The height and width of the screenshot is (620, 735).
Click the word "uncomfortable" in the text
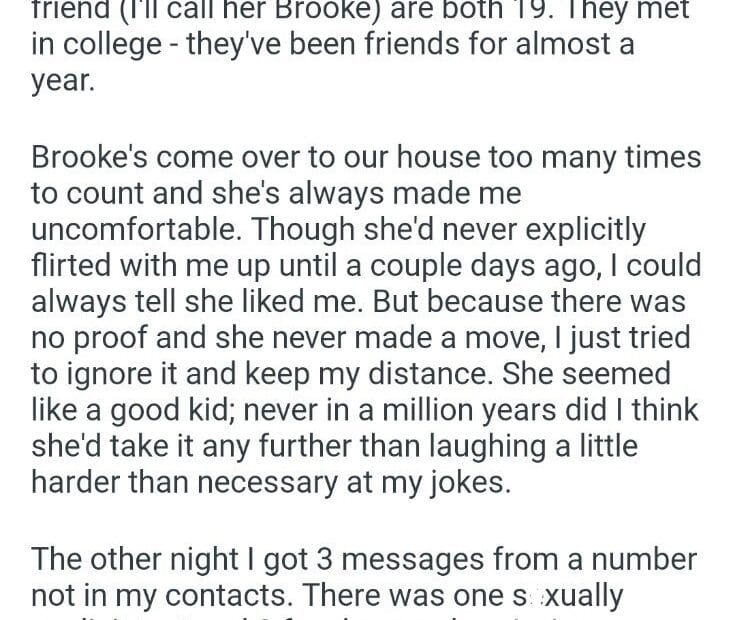[x=135, y=230]
